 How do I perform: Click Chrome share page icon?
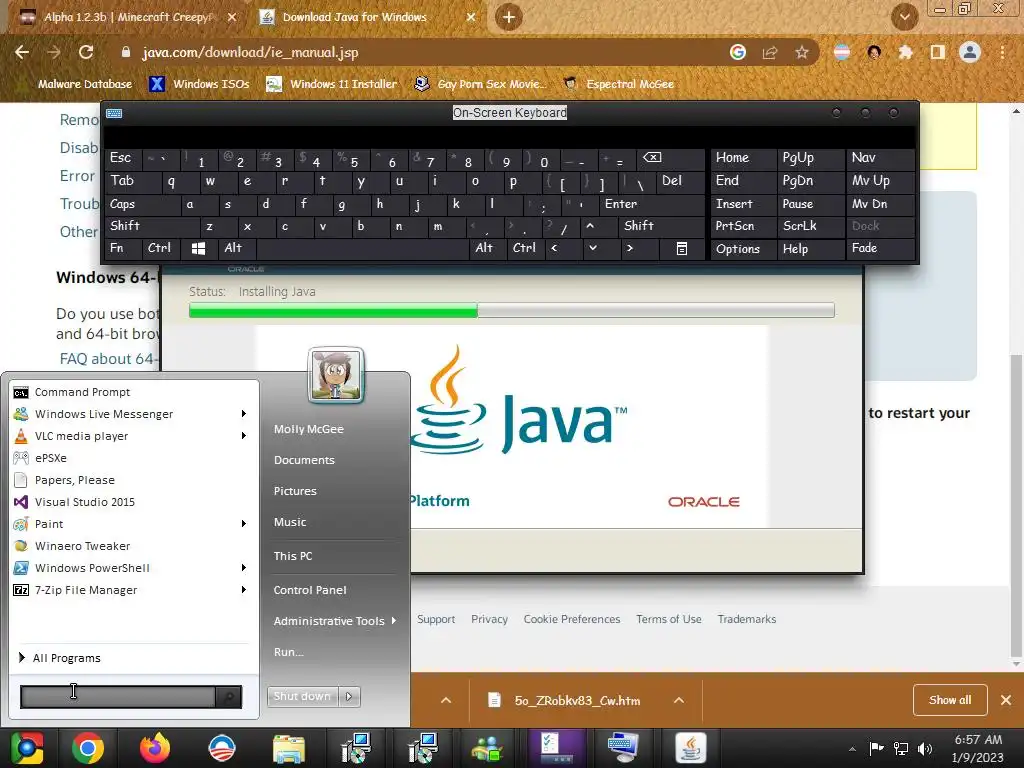770,52
